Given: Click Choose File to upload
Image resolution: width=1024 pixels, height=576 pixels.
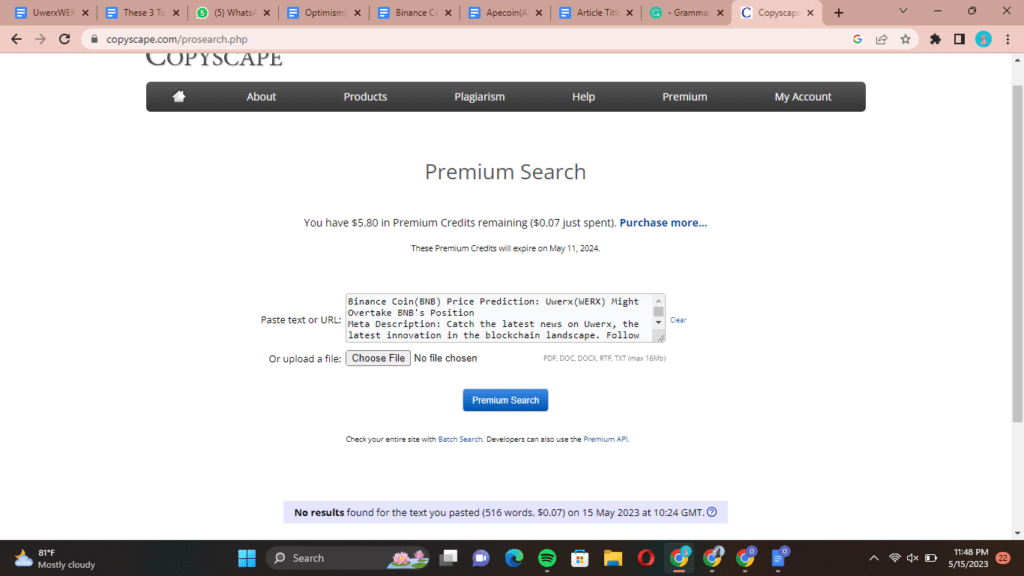Looking at the screenshot, I should (x=378, y=358).
